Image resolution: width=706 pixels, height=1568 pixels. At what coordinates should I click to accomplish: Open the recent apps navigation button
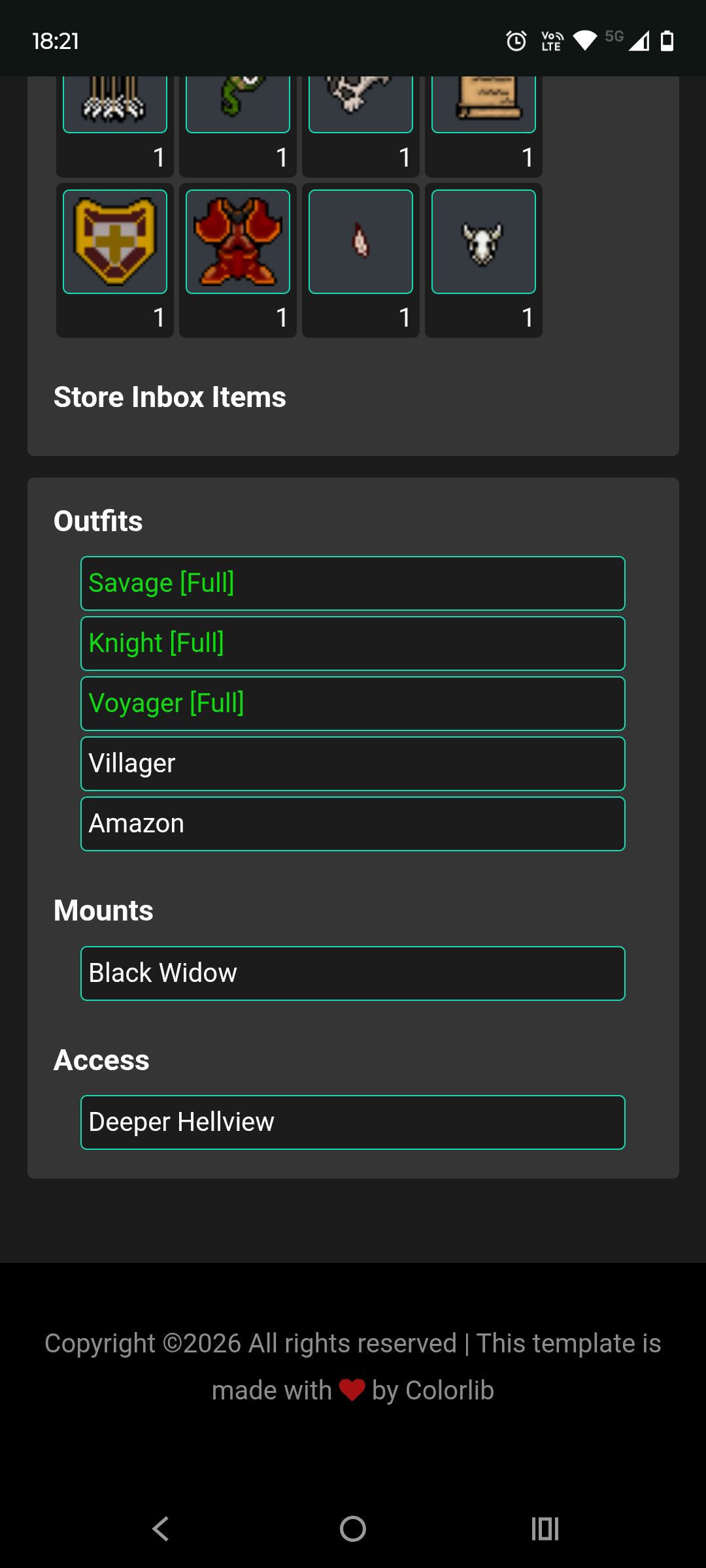(545, 1529)
